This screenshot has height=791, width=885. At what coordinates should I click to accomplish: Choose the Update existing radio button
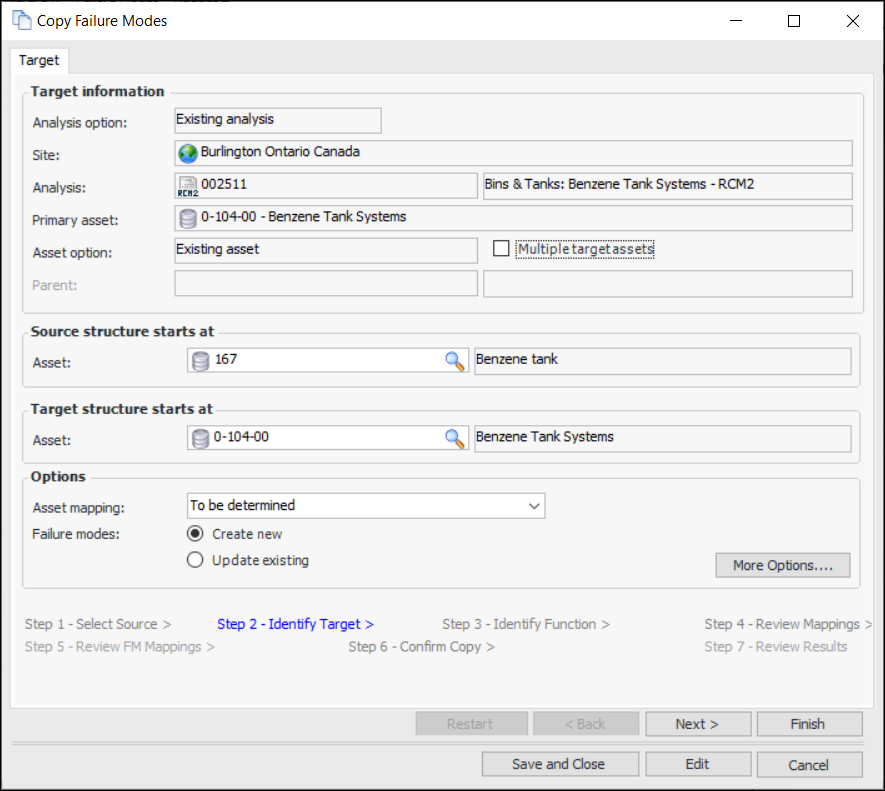tap(196, 561)
